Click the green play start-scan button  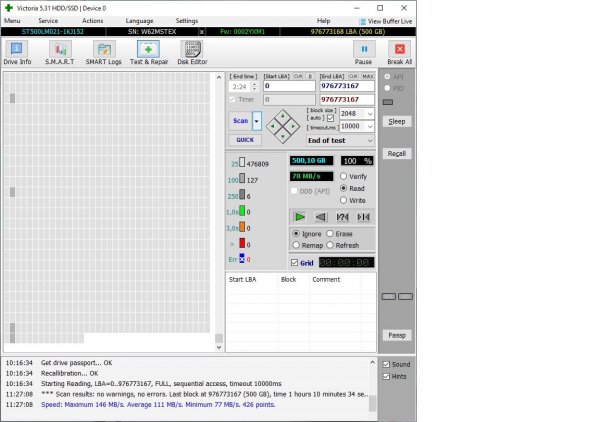pyautogui.click(x=299, y=216)
